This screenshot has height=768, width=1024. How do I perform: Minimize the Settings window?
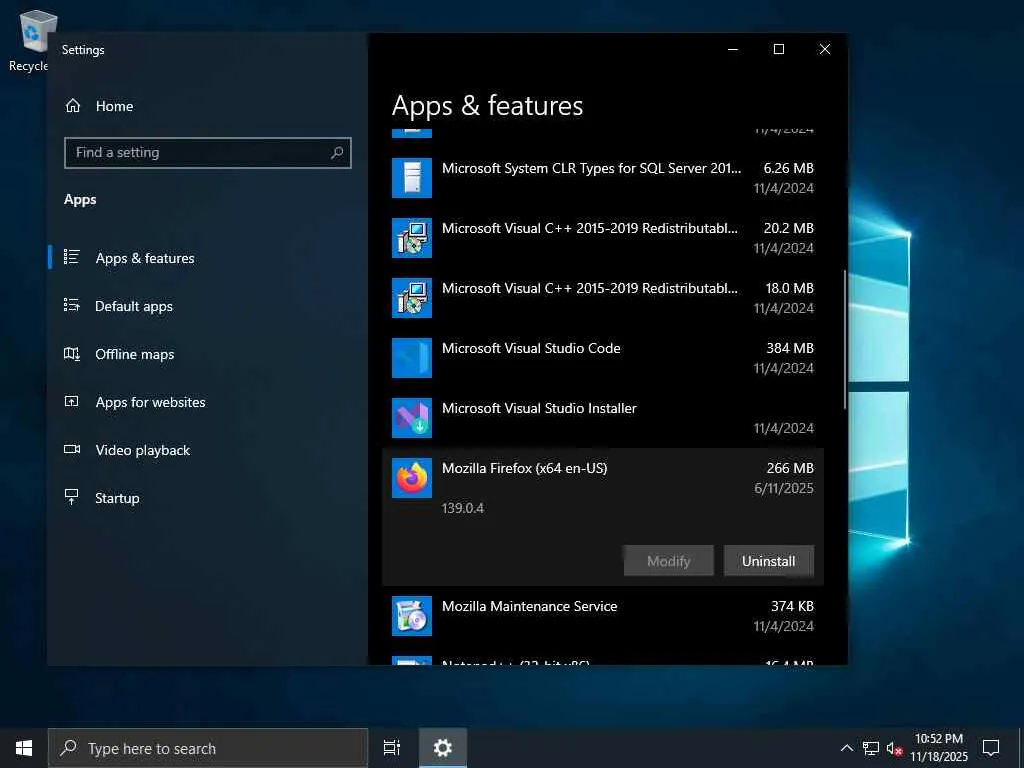733,49
